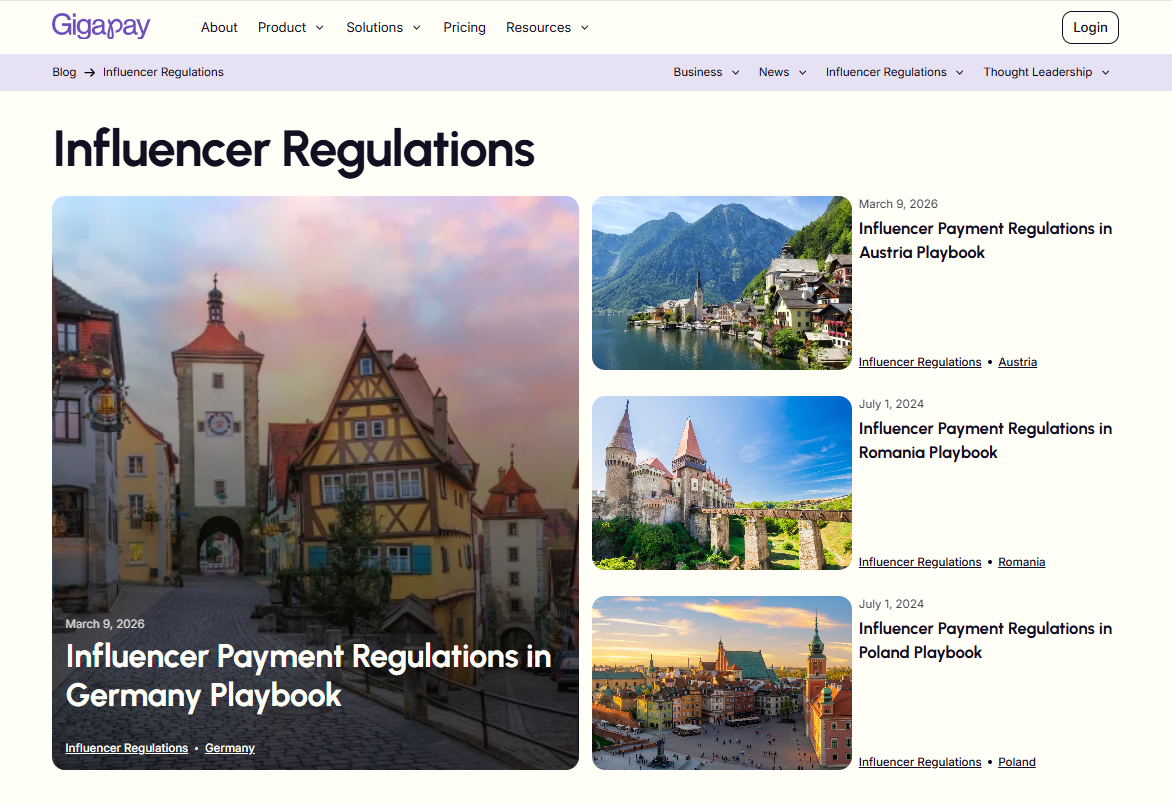Open the Romania castle thumbnail
Screen dimensions: 1172x806
tap(721, 483)
